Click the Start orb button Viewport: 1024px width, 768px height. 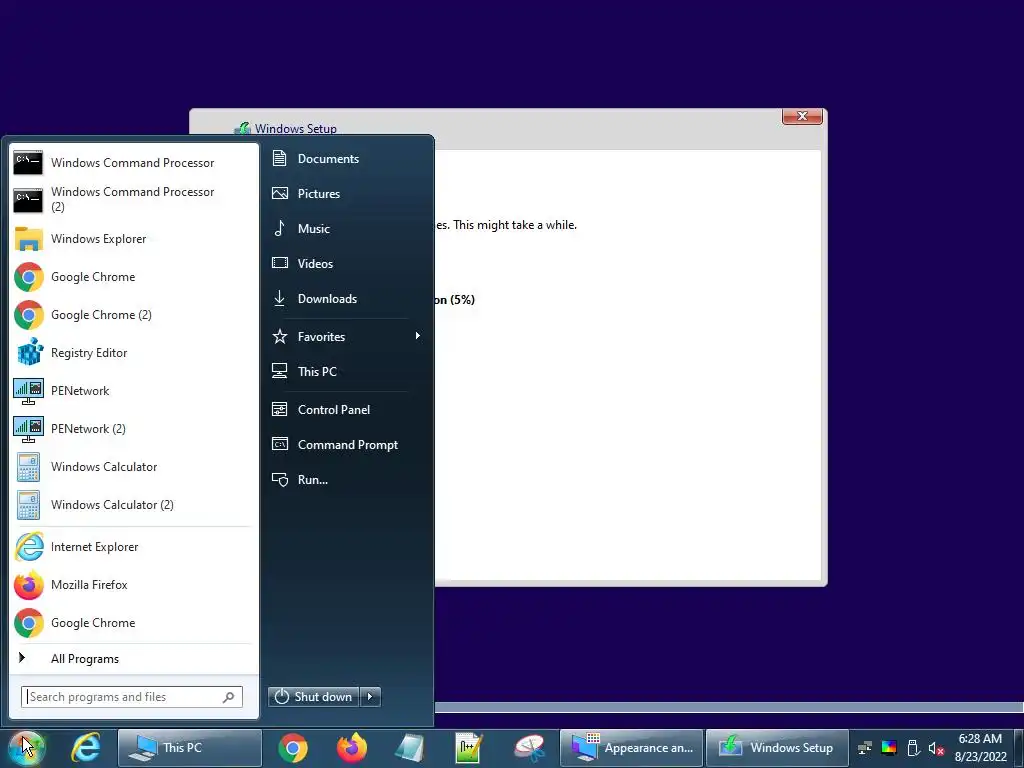(x=27, y=748)
